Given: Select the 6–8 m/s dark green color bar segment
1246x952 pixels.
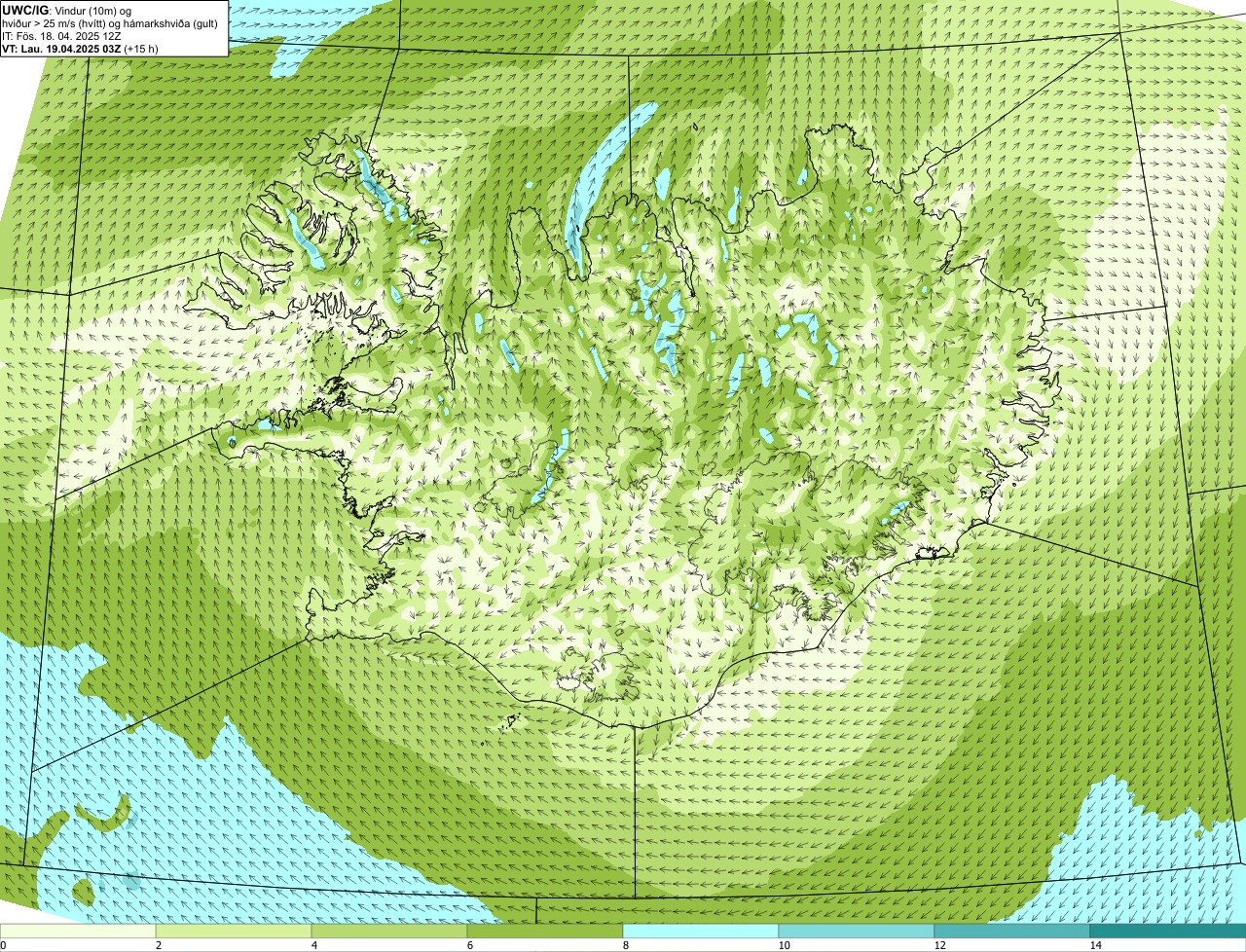Looking at the screenshot, I should (545, 931).
